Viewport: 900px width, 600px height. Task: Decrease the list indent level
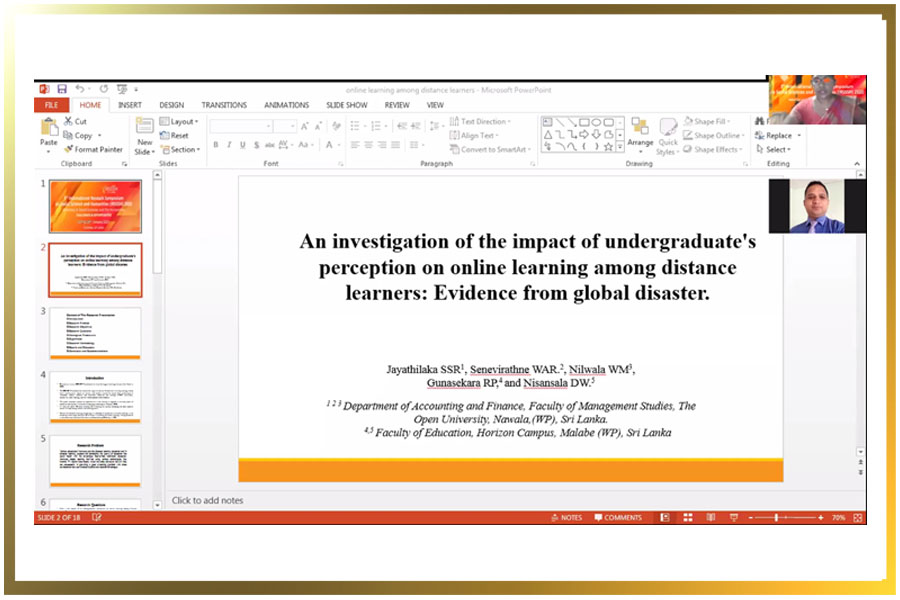click(x=402, y=126)
